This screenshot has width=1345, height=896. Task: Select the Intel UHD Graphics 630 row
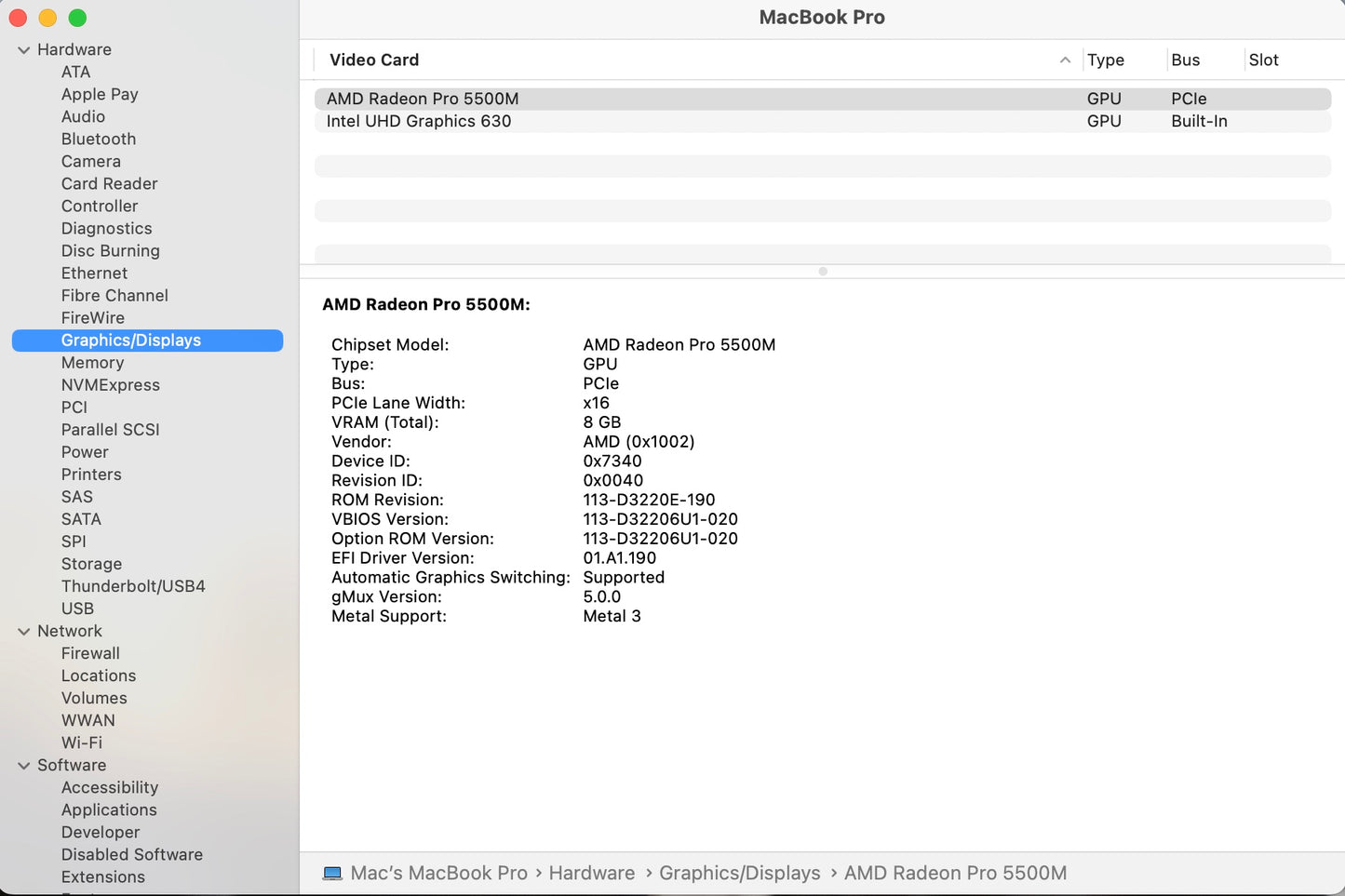coord(418,121)
